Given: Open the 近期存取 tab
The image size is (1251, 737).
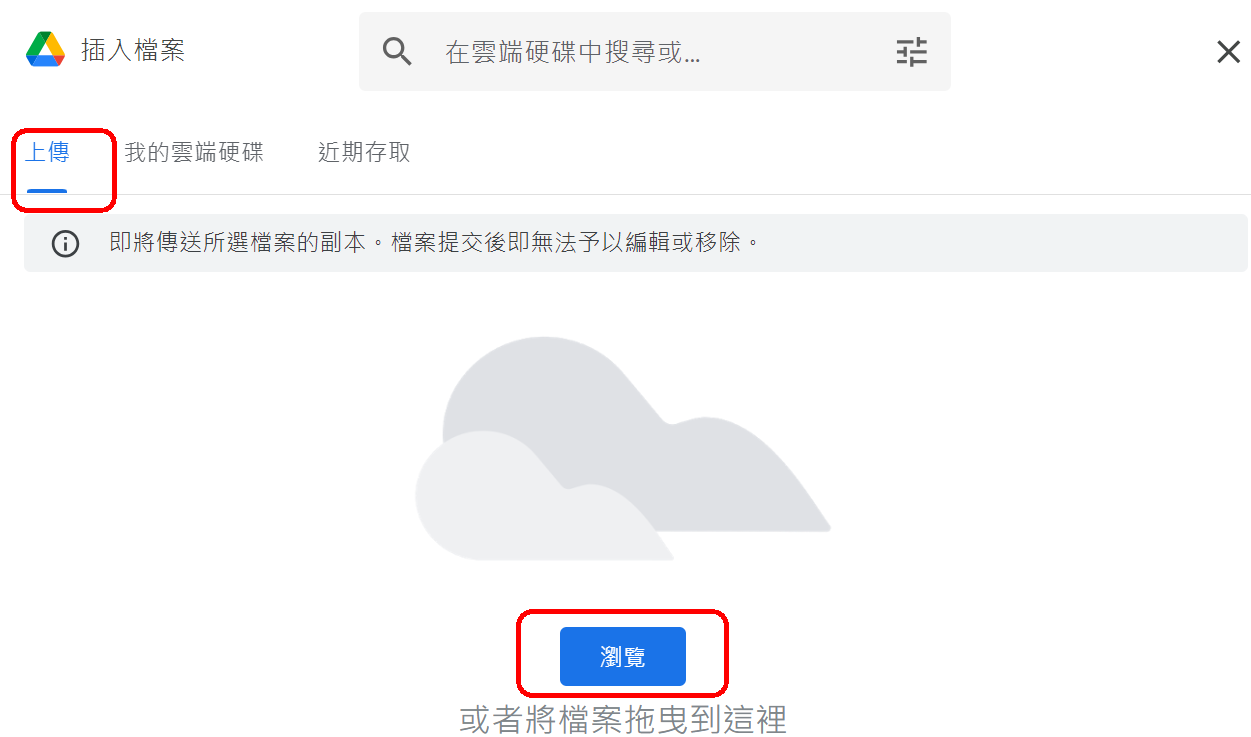Looking at the screenshot, I should 364,153.
